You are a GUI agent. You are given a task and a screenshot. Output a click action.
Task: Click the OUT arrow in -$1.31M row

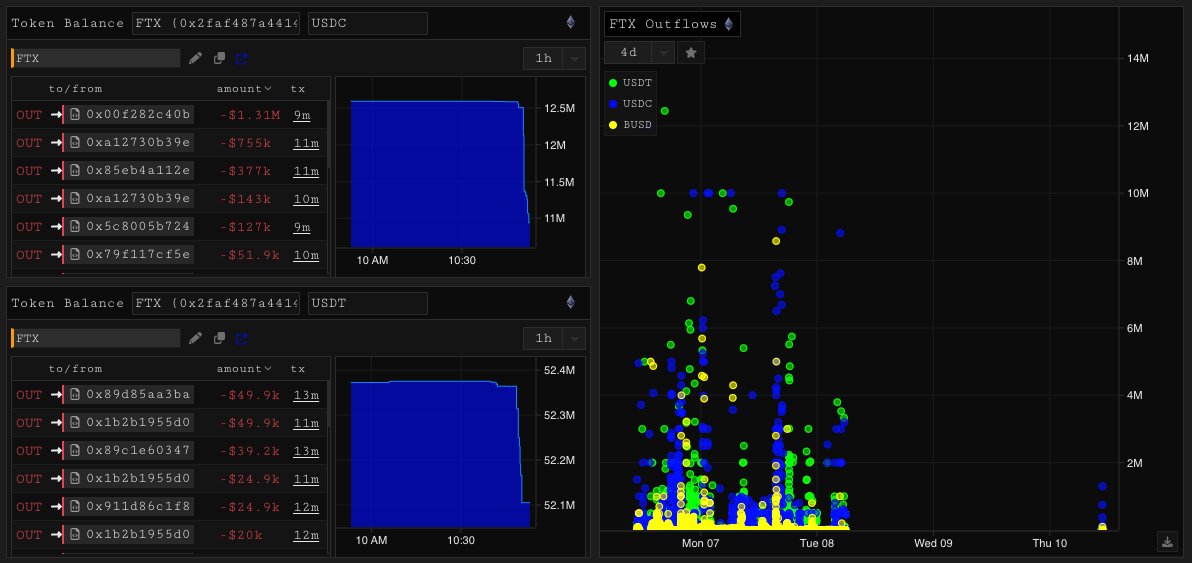click(x=56, y=115)
